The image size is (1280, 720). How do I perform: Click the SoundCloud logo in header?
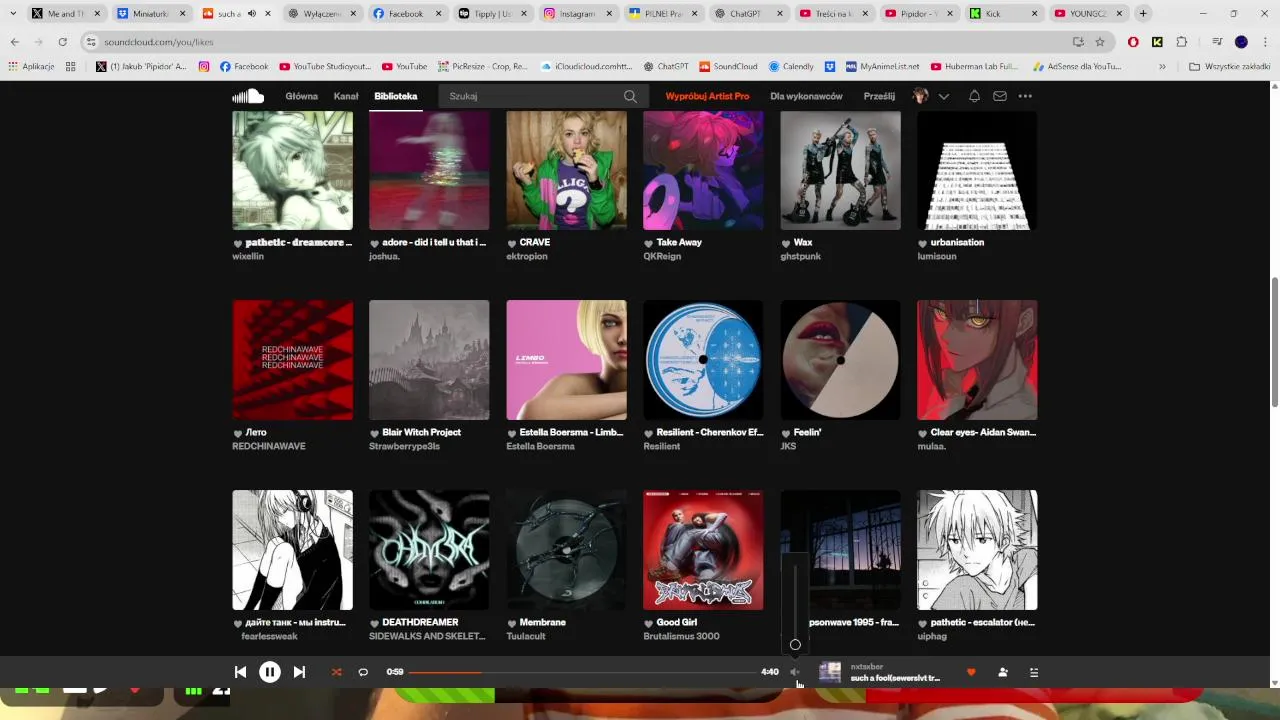pos(248,96)
